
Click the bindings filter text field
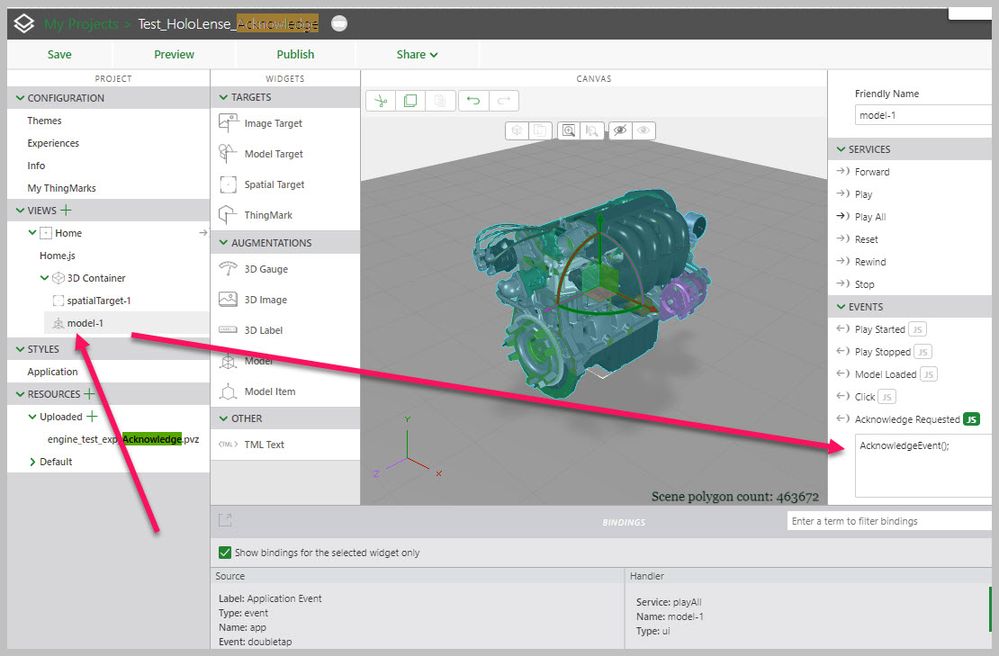click(888, 521)
